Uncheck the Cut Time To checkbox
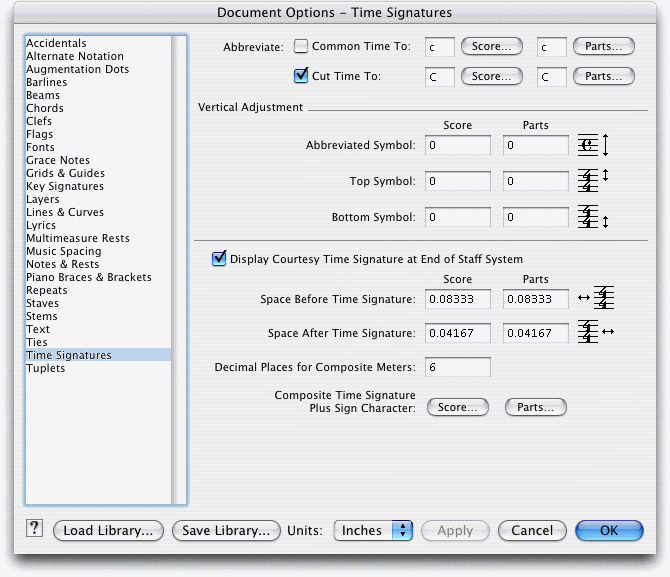Image resolution: width=670 pixels, height=577 pixels. coord(301,76)
